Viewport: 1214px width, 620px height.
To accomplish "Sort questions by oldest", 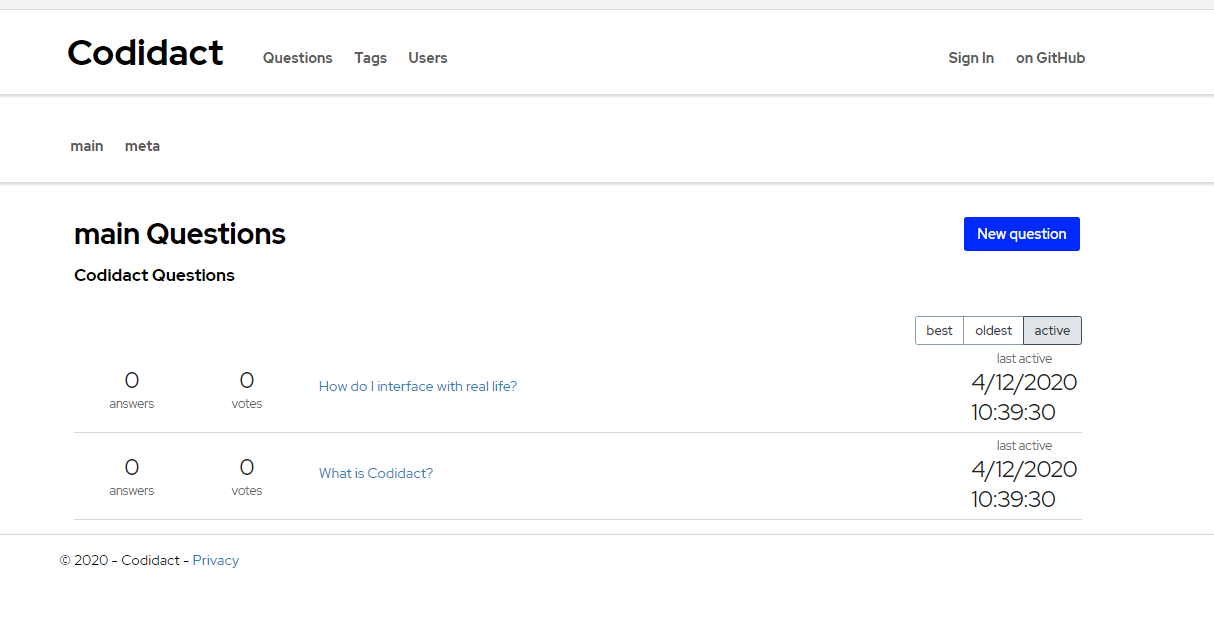I will point(992,330).
